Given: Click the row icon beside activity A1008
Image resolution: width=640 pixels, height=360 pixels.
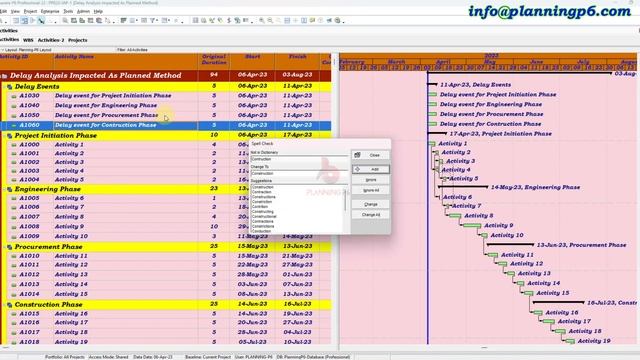Looking at the screenshot, I should [x=14, y=227].
